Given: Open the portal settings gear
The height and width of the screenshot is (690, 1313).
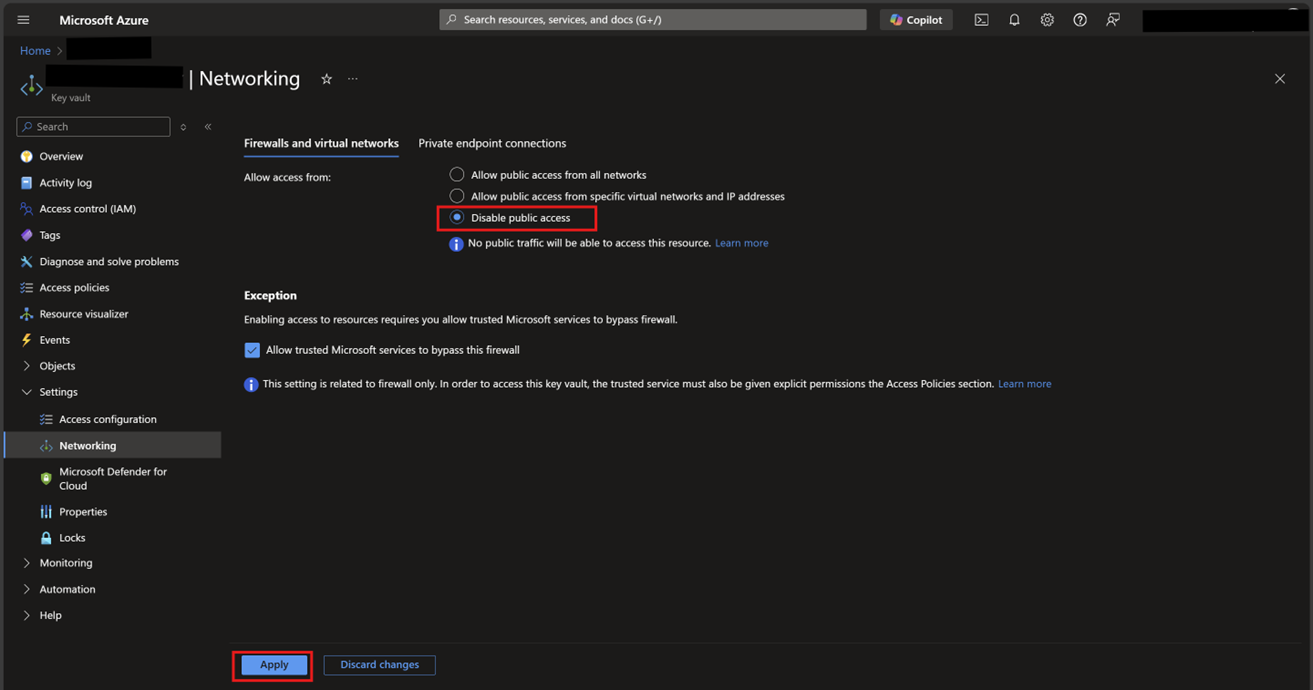Looking at the screenshot, I should point(1047,20).
